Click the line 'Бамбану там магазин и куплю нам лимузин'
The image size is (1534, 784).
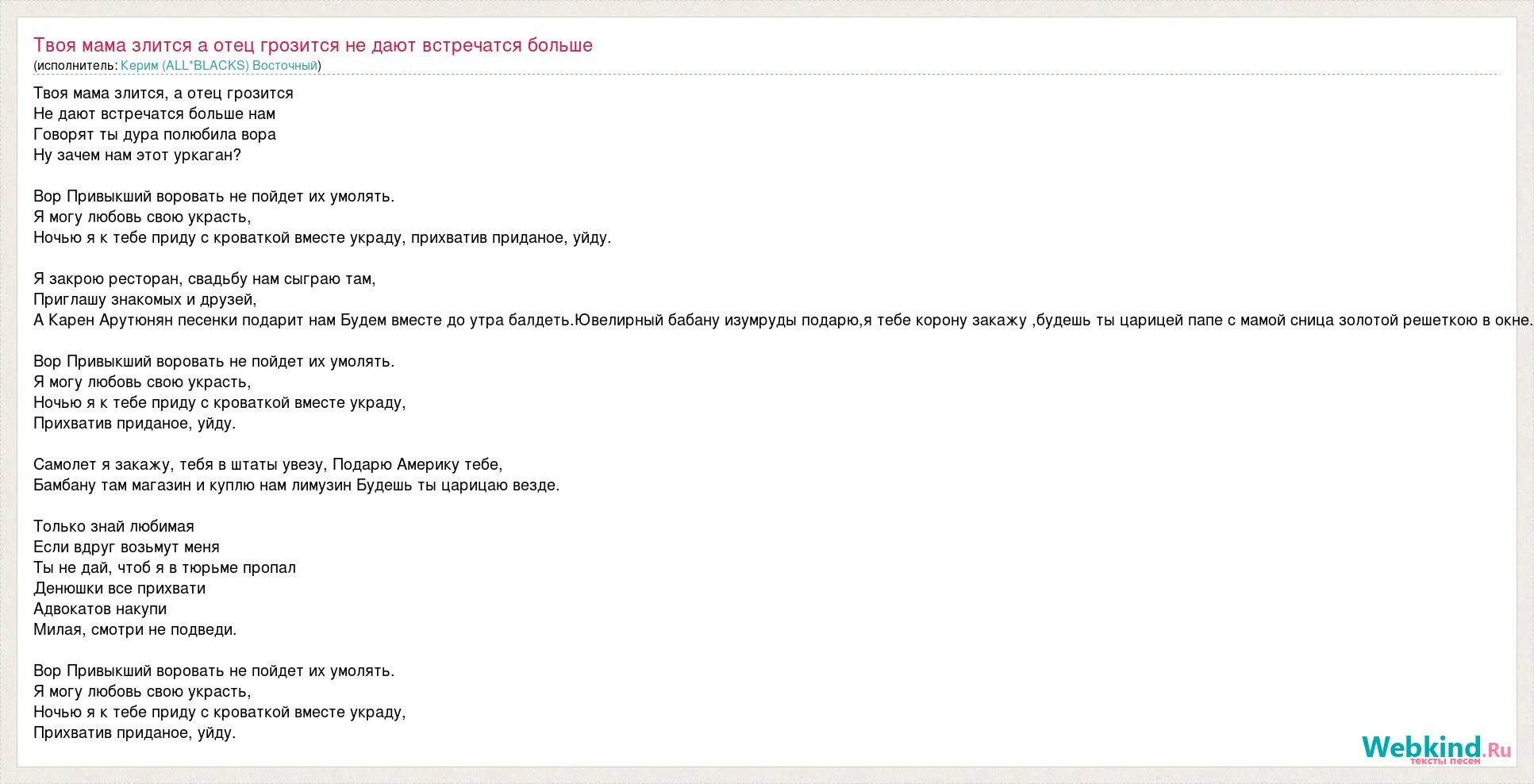(x=297, y=486)
